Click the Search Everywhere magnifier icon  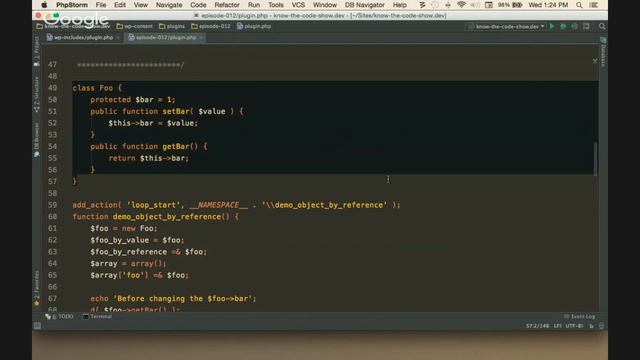(602, 27)
